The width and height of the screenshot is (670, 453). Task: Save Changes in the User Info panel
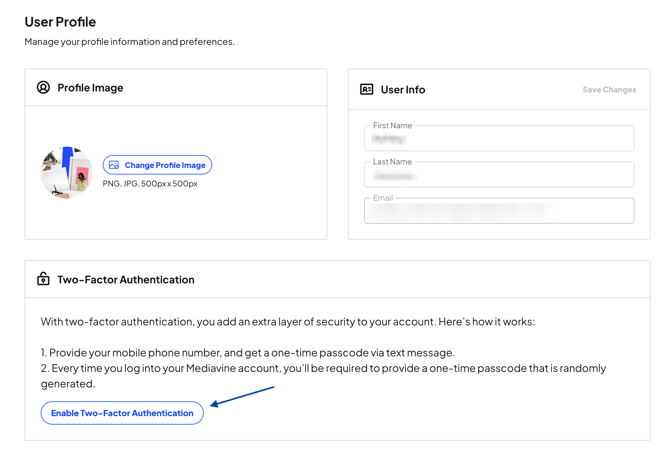609,90
